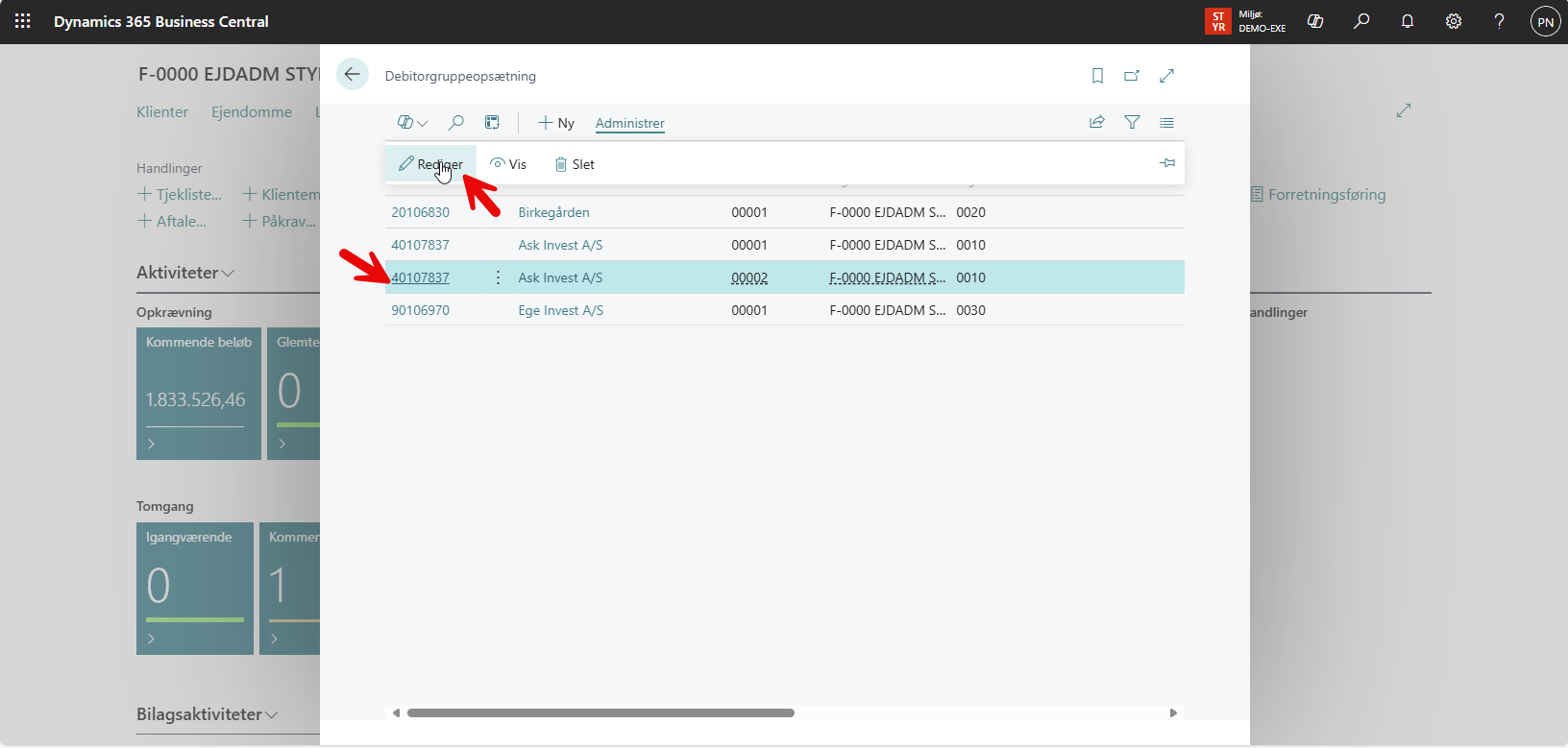Open Klienter menu in background page

click(162, 111)
